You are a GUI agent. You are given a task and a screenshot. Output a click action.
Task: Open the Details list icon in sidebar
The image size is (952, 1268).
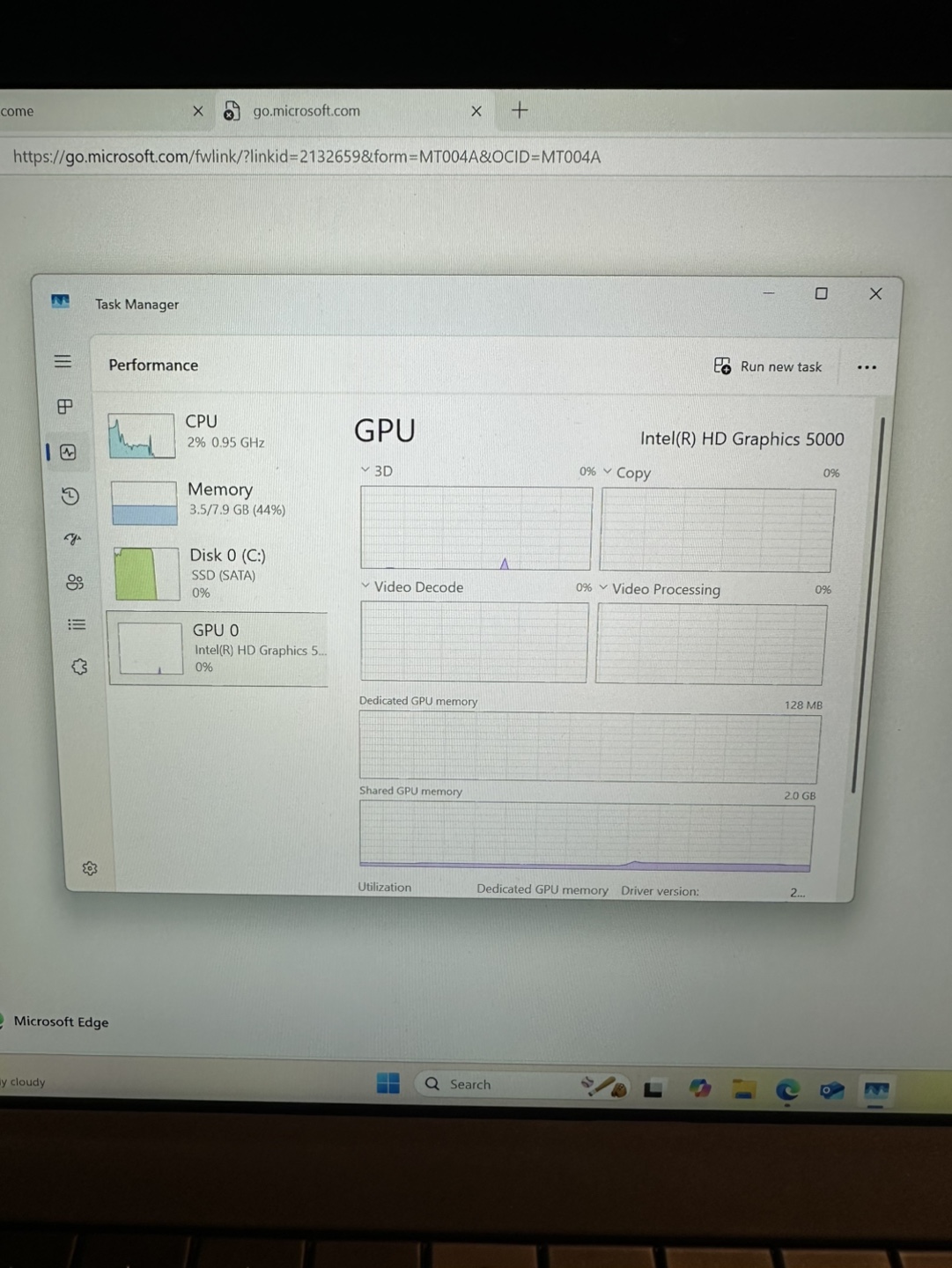[x=77, y=624]
